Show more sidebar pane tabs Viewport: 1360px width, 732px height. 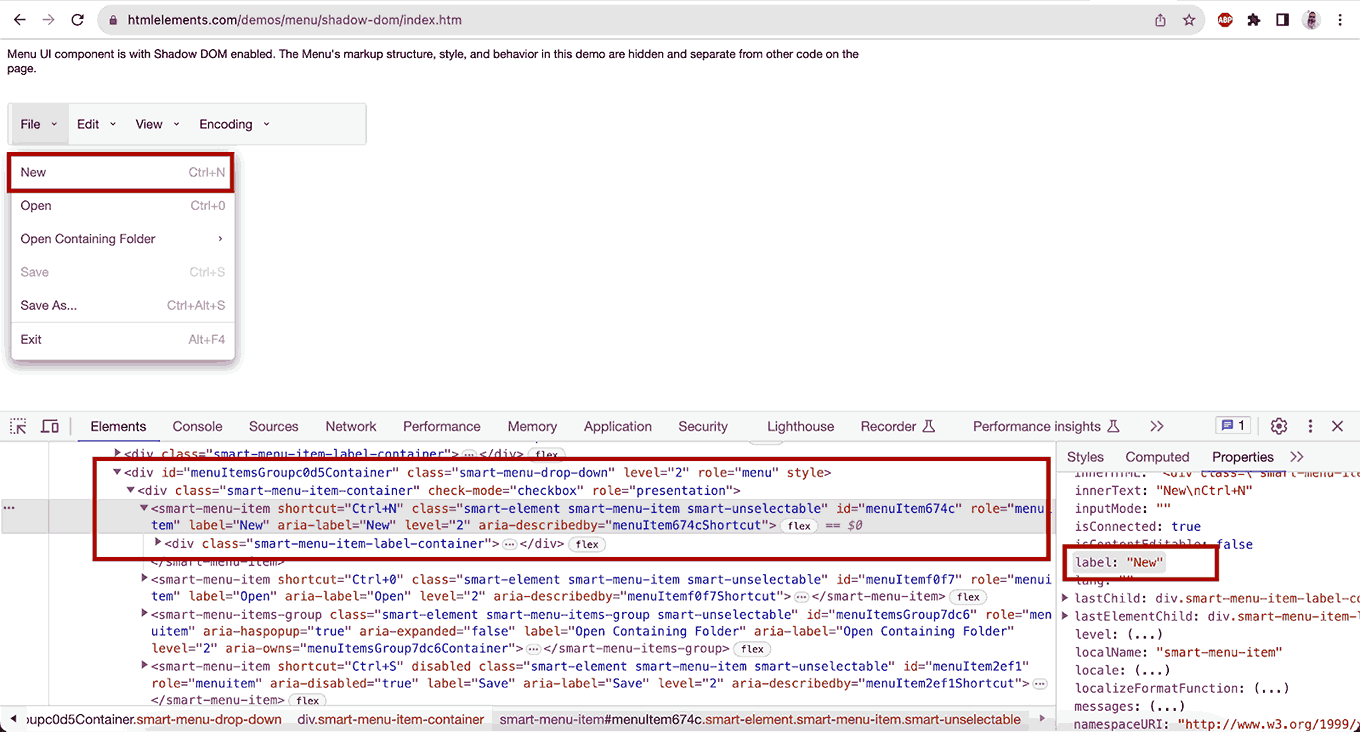[x=1297, y=457]
